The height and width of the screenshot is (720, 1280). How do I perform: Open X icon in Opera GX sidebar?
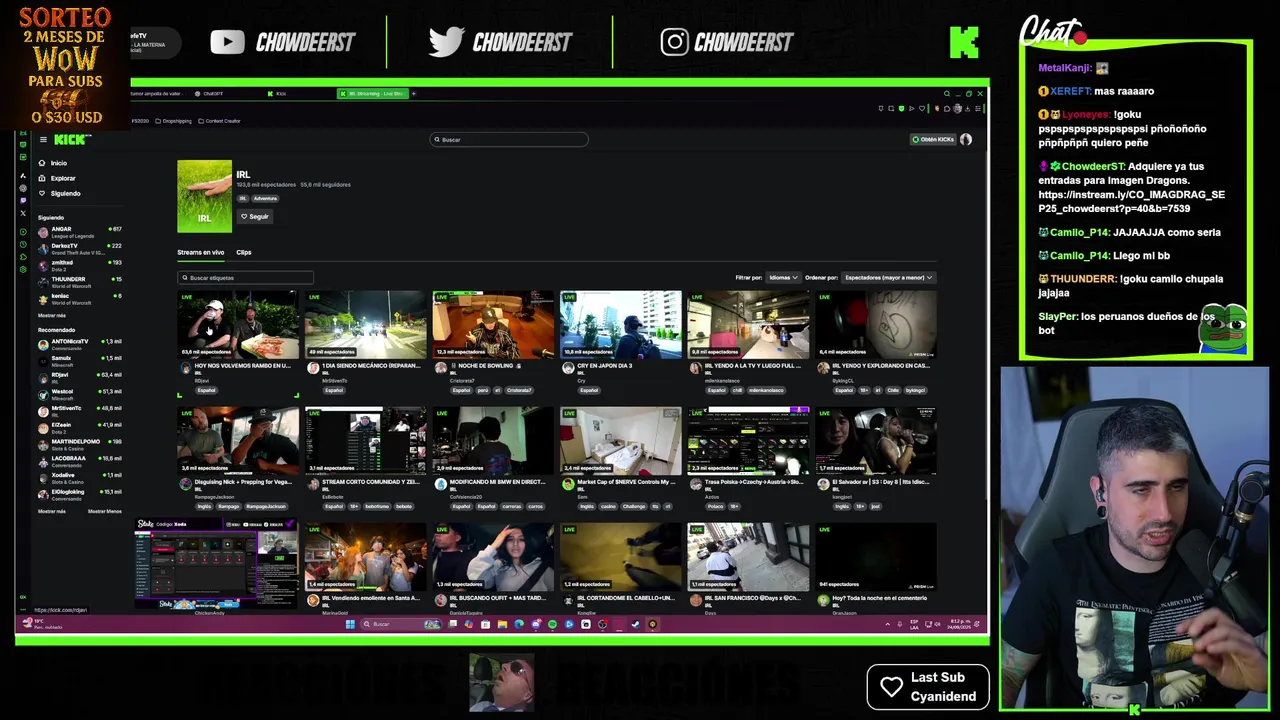pos(23,213)
